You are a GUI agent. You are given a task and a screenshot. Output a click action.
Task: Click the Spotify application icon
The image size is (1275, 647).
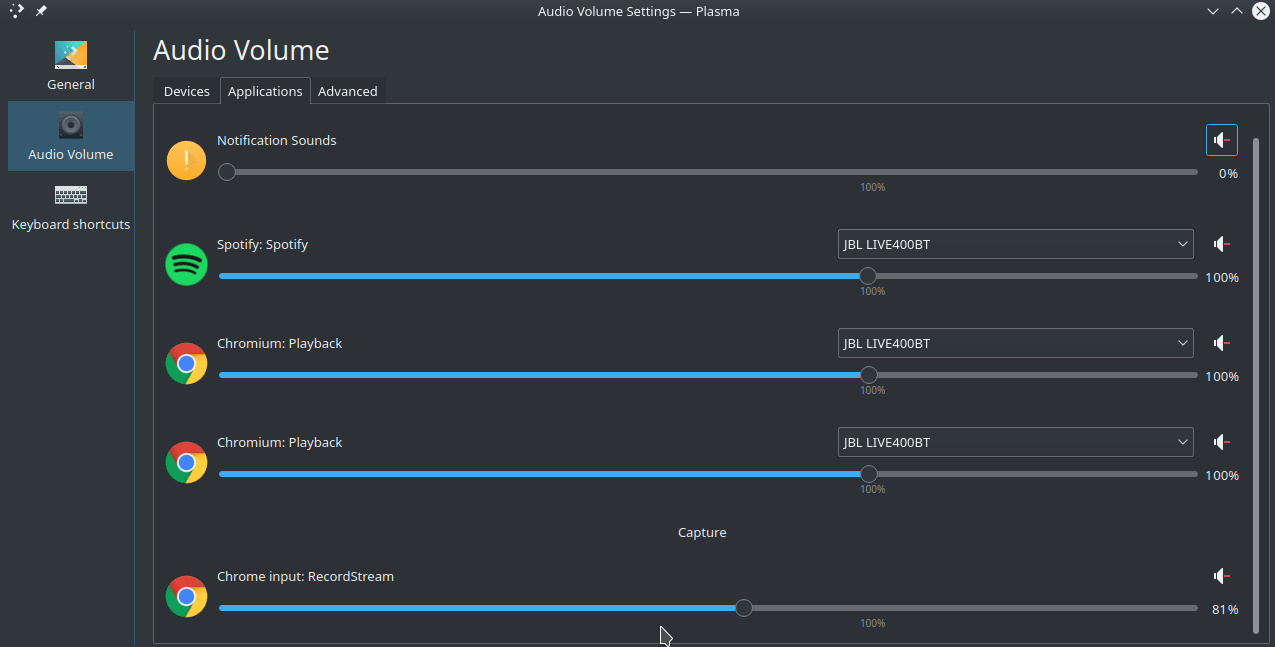pyautogui.click(x=186, y=263)
